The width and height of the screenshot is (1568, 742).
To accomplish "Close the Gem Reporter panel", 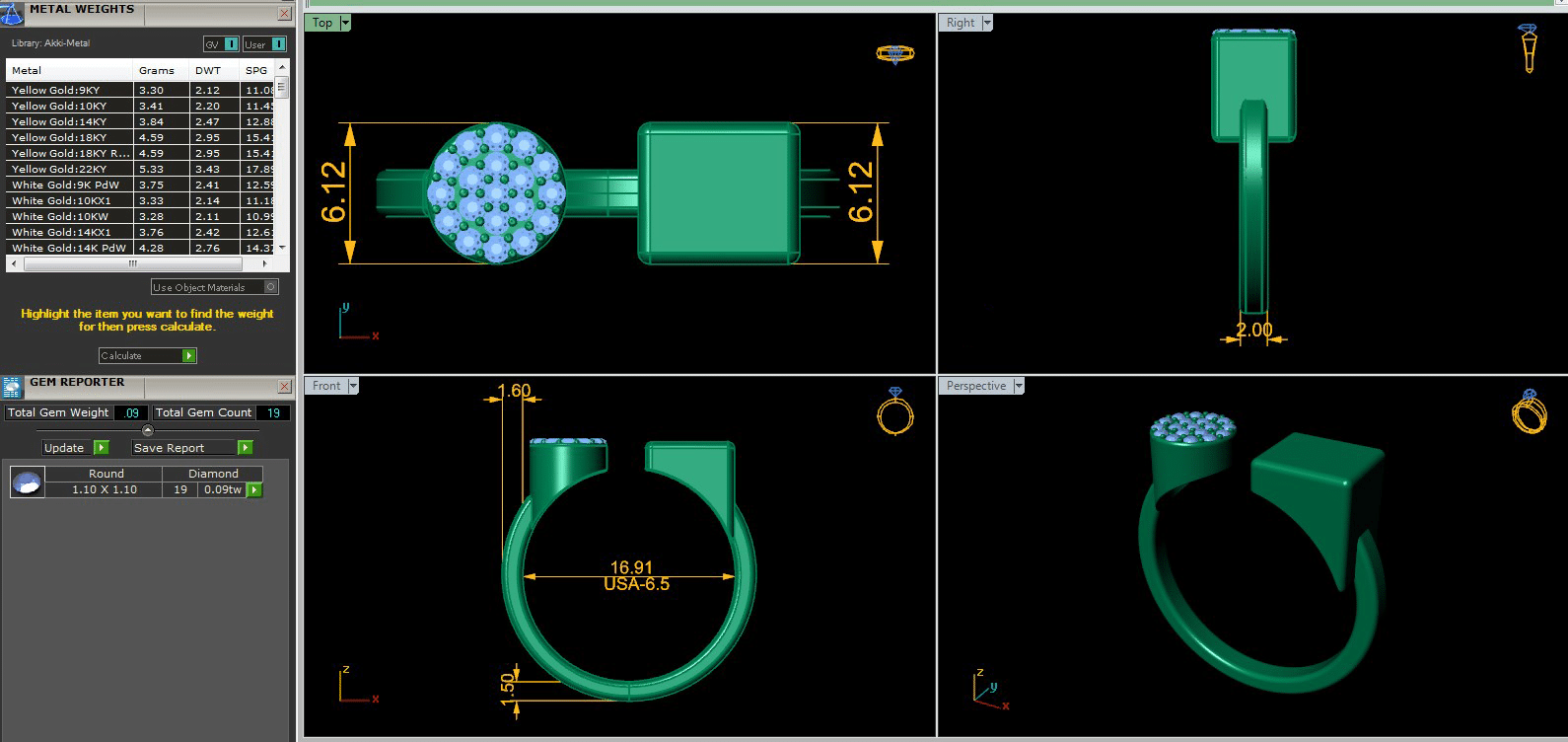I will [x=284, y=387].
